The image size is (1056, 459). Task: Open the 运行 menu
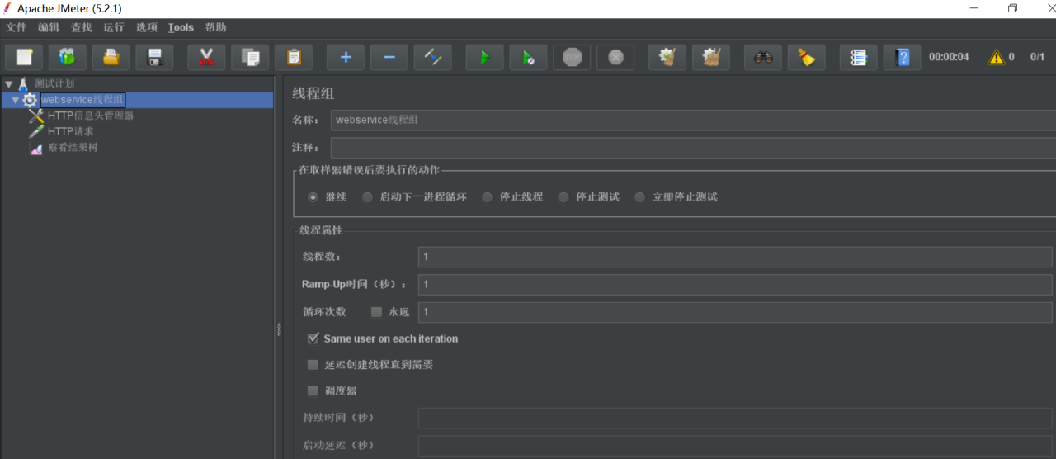coord(114,28)
